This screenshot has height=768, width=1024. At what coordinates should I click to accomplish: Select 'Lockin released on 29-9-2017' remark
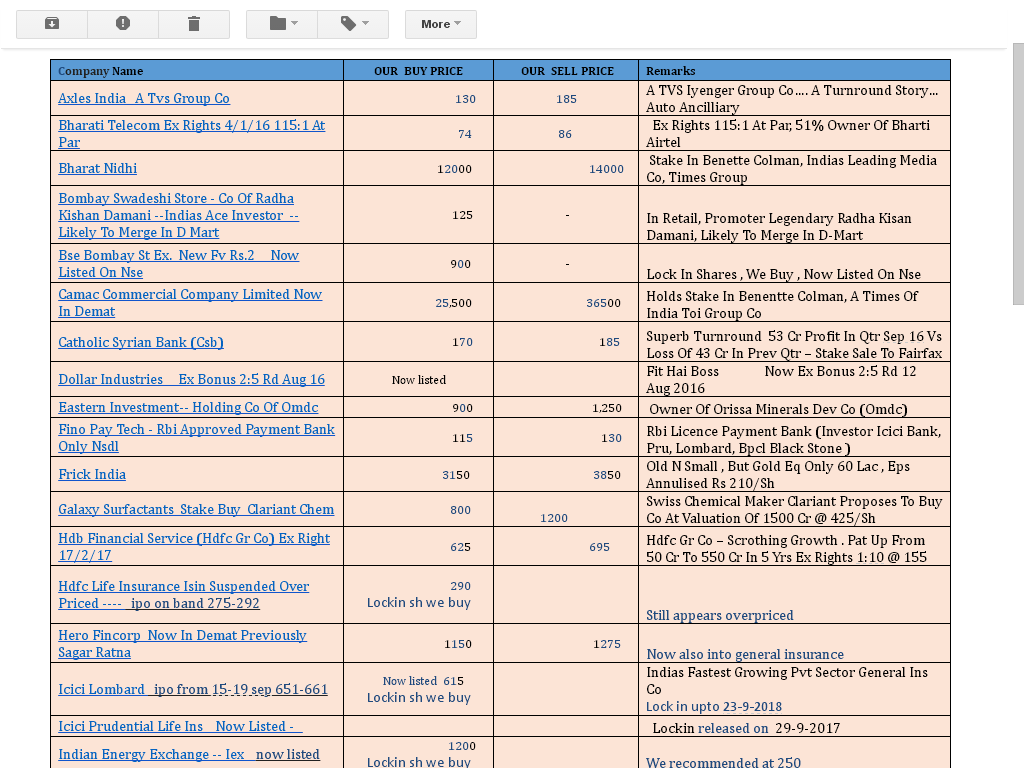tap(746, 729)
